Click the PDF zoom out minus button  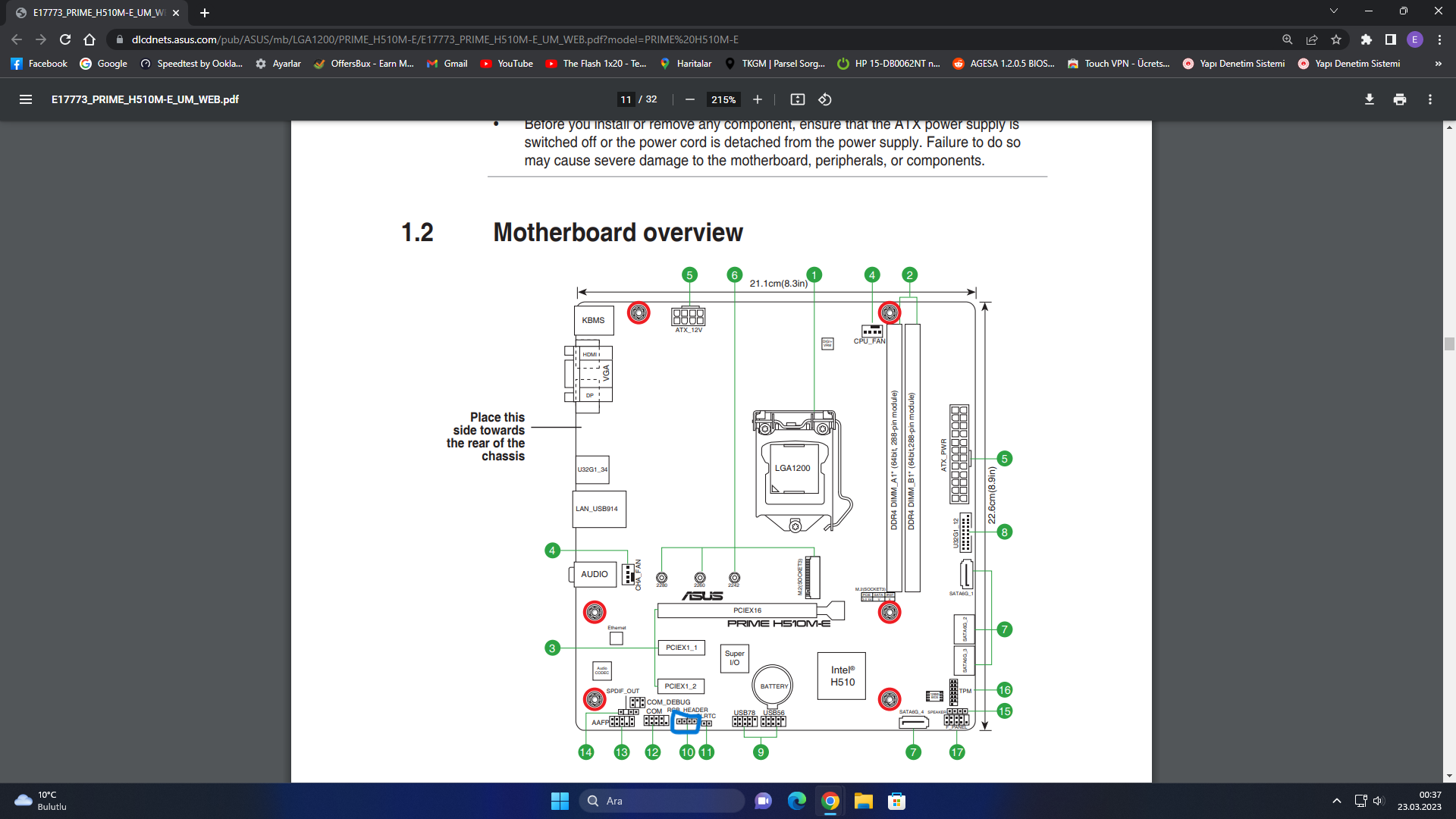coord(689,99)
